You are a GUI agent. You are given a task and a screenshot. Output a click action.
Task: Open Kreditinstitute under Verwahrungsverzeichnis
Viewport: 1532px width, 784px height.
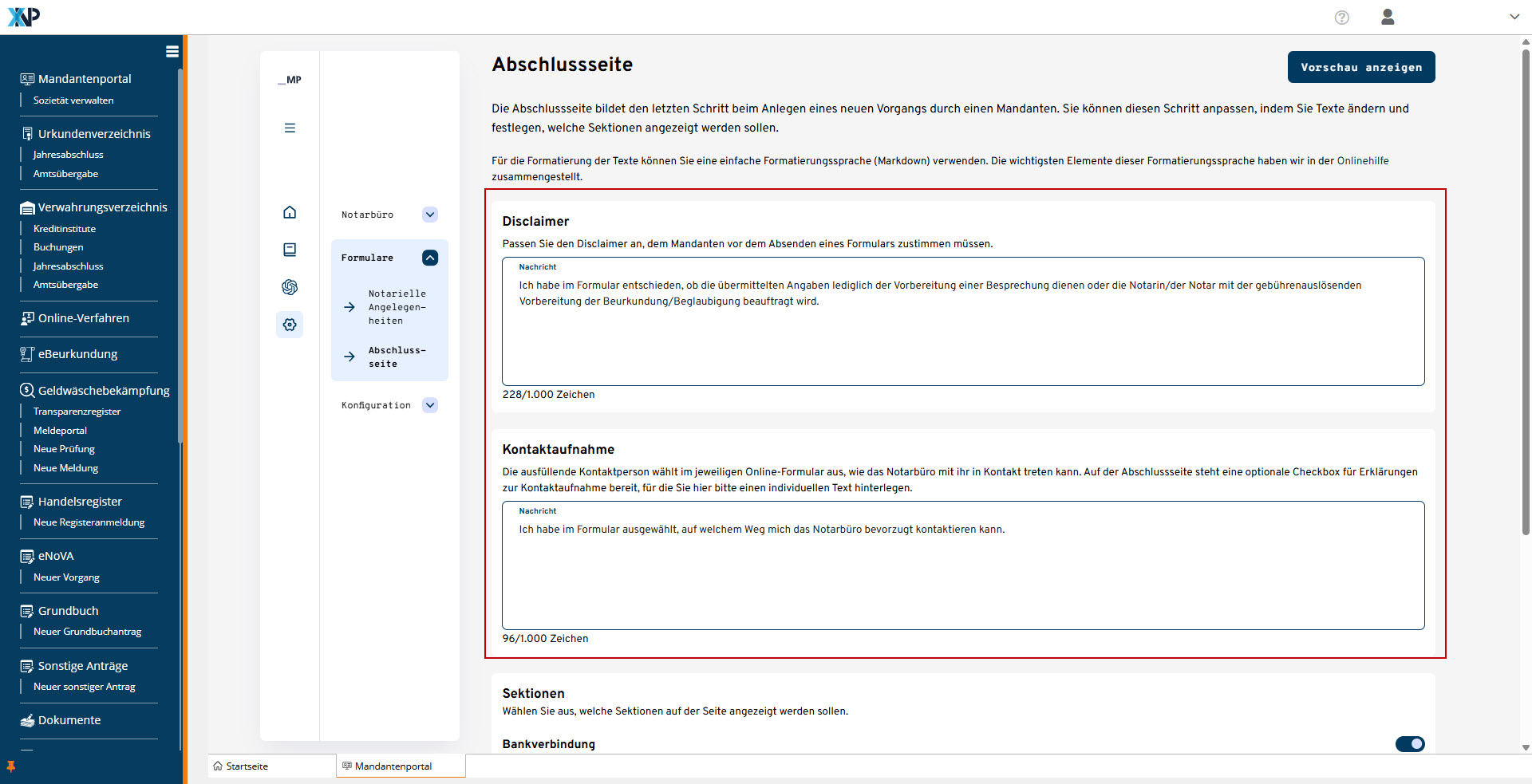tap(65, 229)
